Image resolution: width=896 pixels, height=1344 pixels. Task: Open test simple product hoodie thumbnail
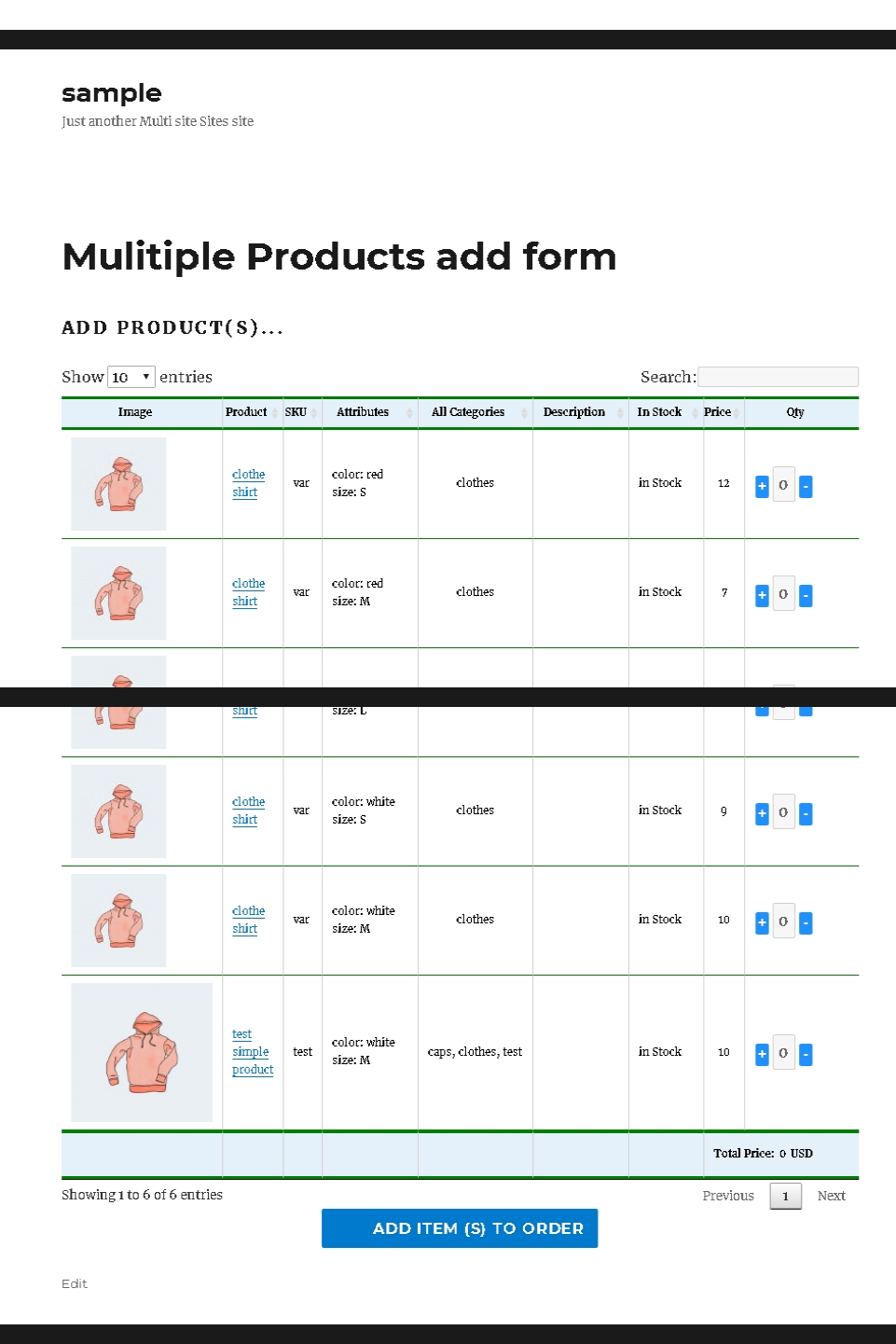pos(142,1052)
